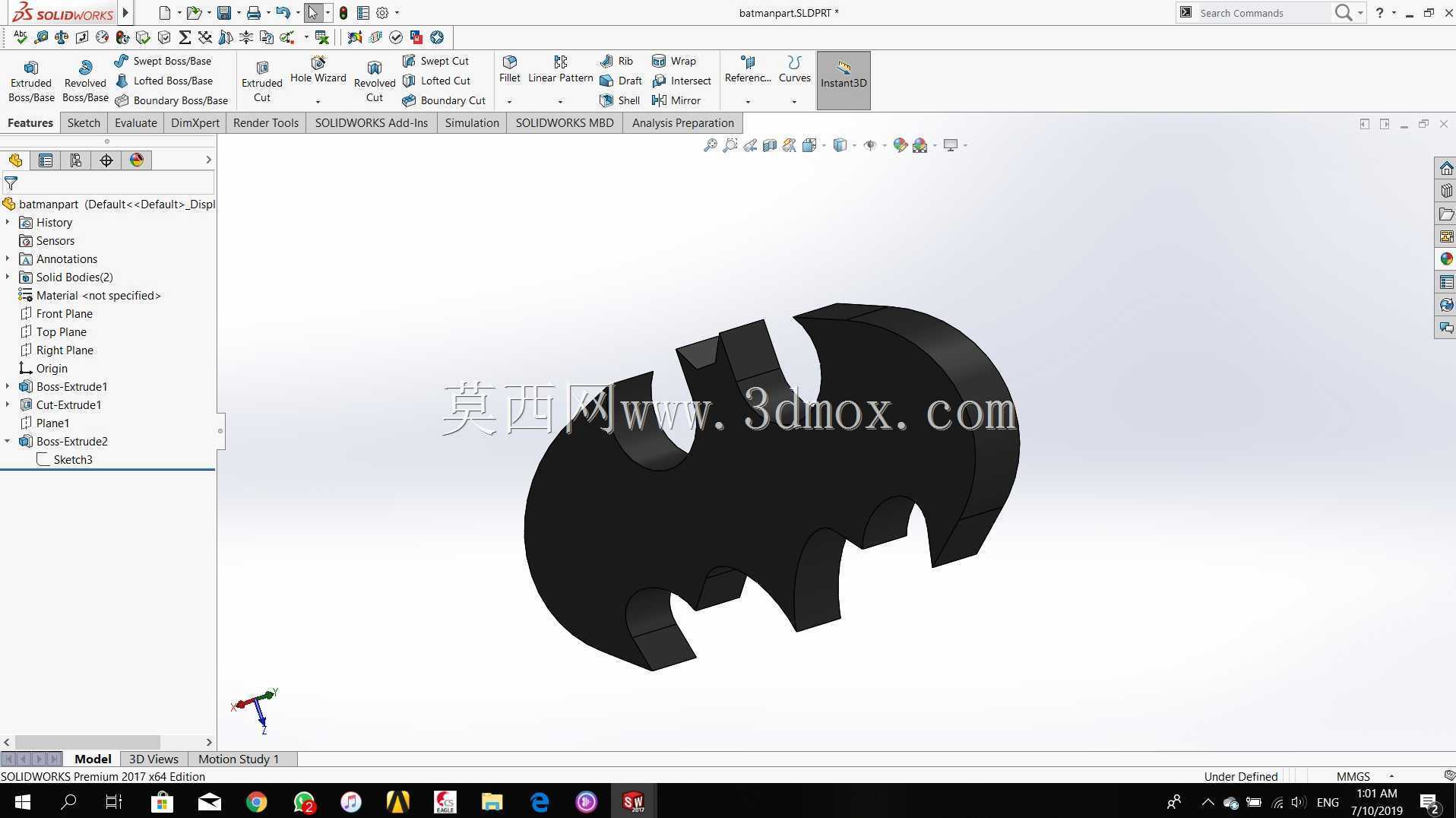Switch to the Evaluate tab
This screenshot has width=1456, height=818.
tap(135, 122)
